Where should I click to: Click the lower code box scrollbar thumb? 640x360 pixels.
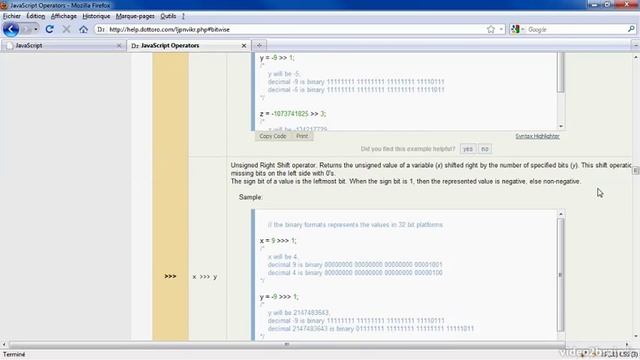click(x=561, y=275)
